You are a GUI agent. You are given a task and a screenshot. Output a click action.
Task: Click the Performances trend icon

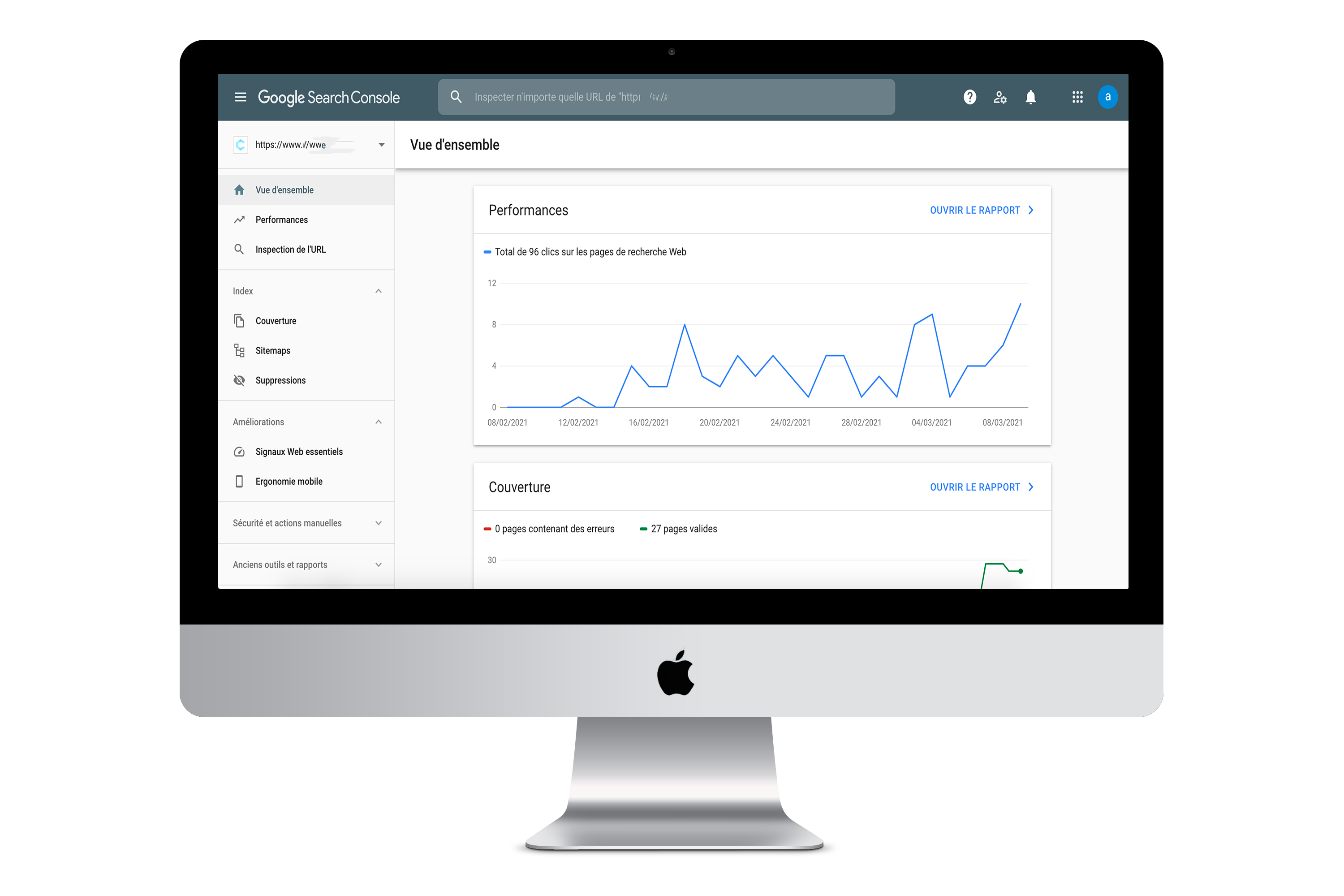pos(240,219)
